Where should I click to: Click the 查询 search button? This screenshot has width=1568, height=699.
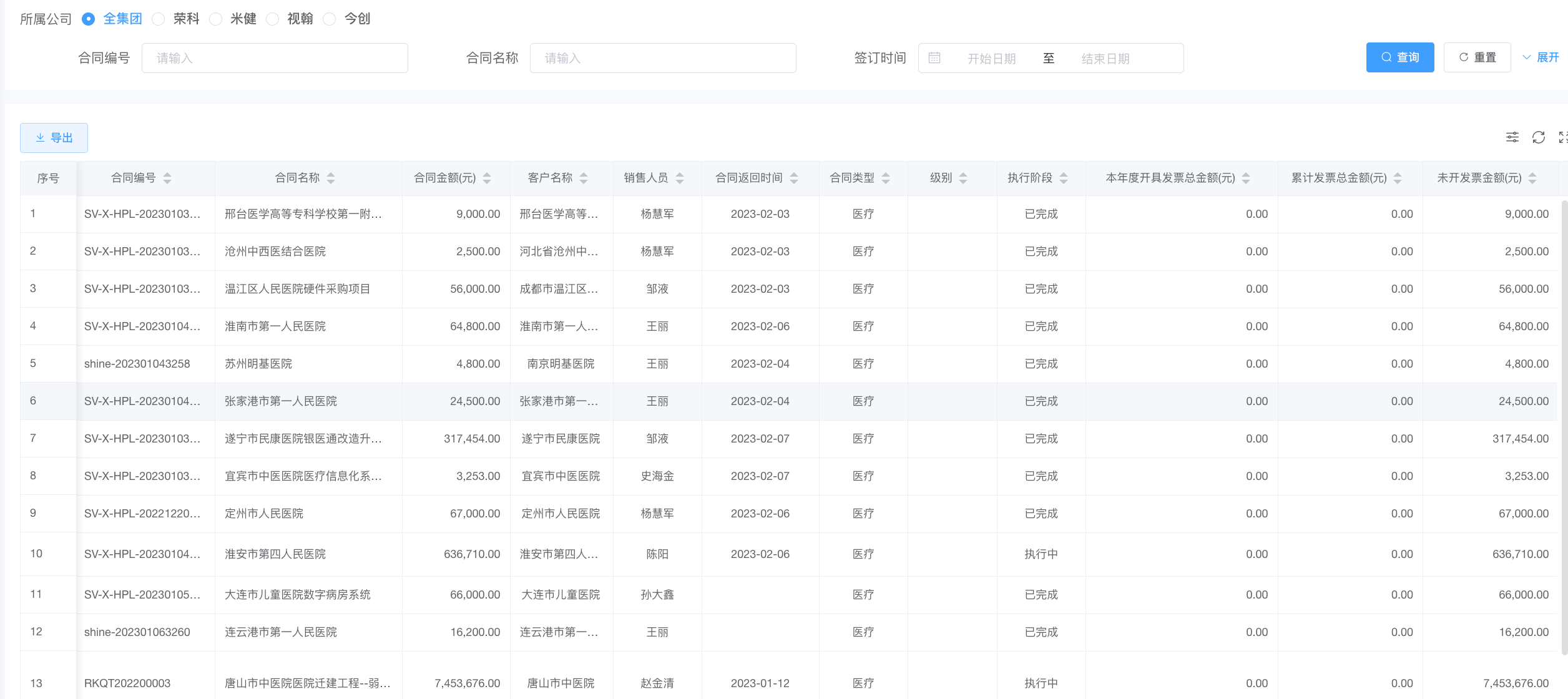1399,57
